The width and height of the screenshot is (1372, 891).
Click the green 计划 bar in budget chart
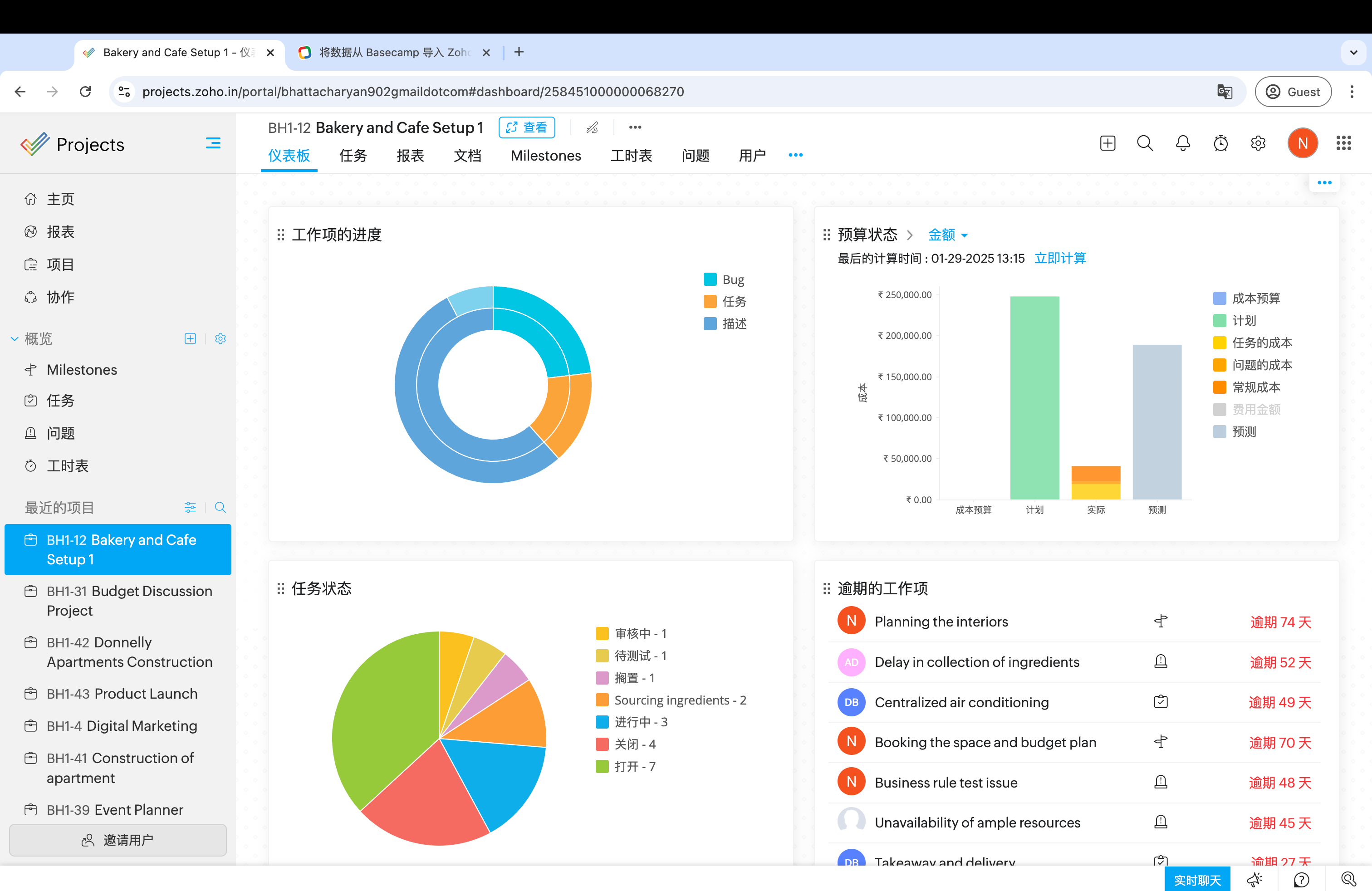coord(1034,397)
